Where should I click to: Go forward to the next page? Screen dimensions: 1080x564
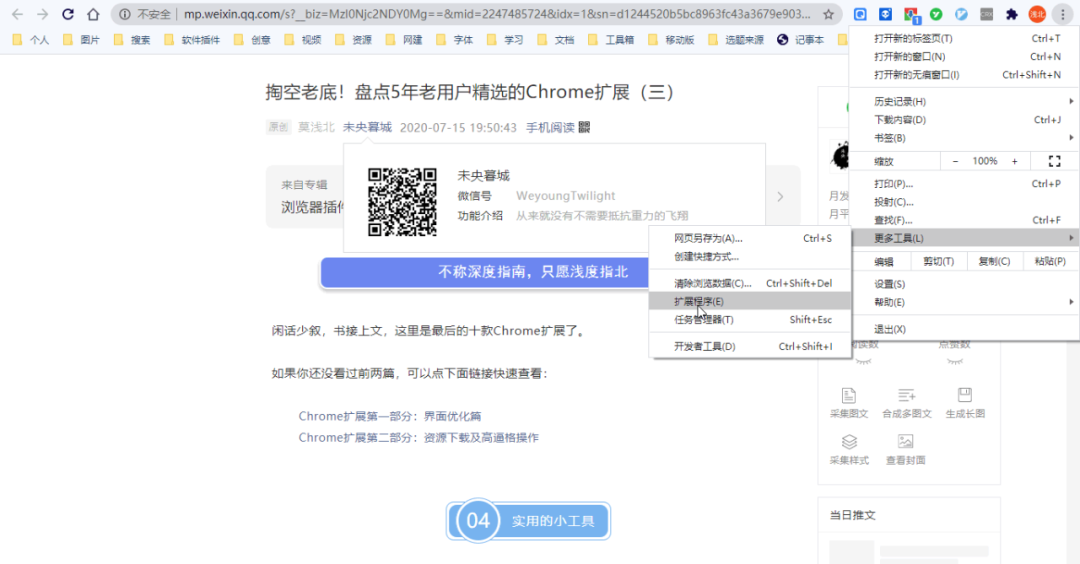43,14
